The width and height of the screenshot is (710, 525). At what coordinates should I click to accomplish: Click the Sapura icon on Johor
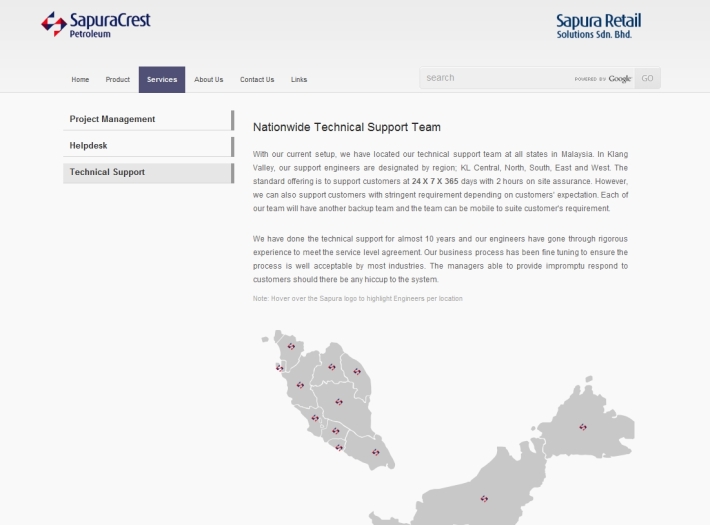pyautogui.click(x=376, y=452)
